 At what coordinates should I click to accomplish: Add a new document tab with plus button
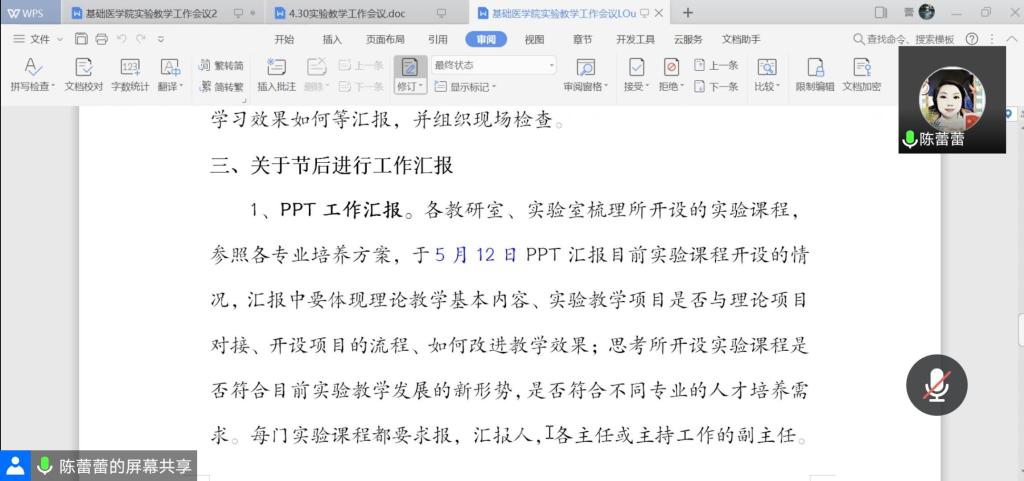(x=688, y=12)
